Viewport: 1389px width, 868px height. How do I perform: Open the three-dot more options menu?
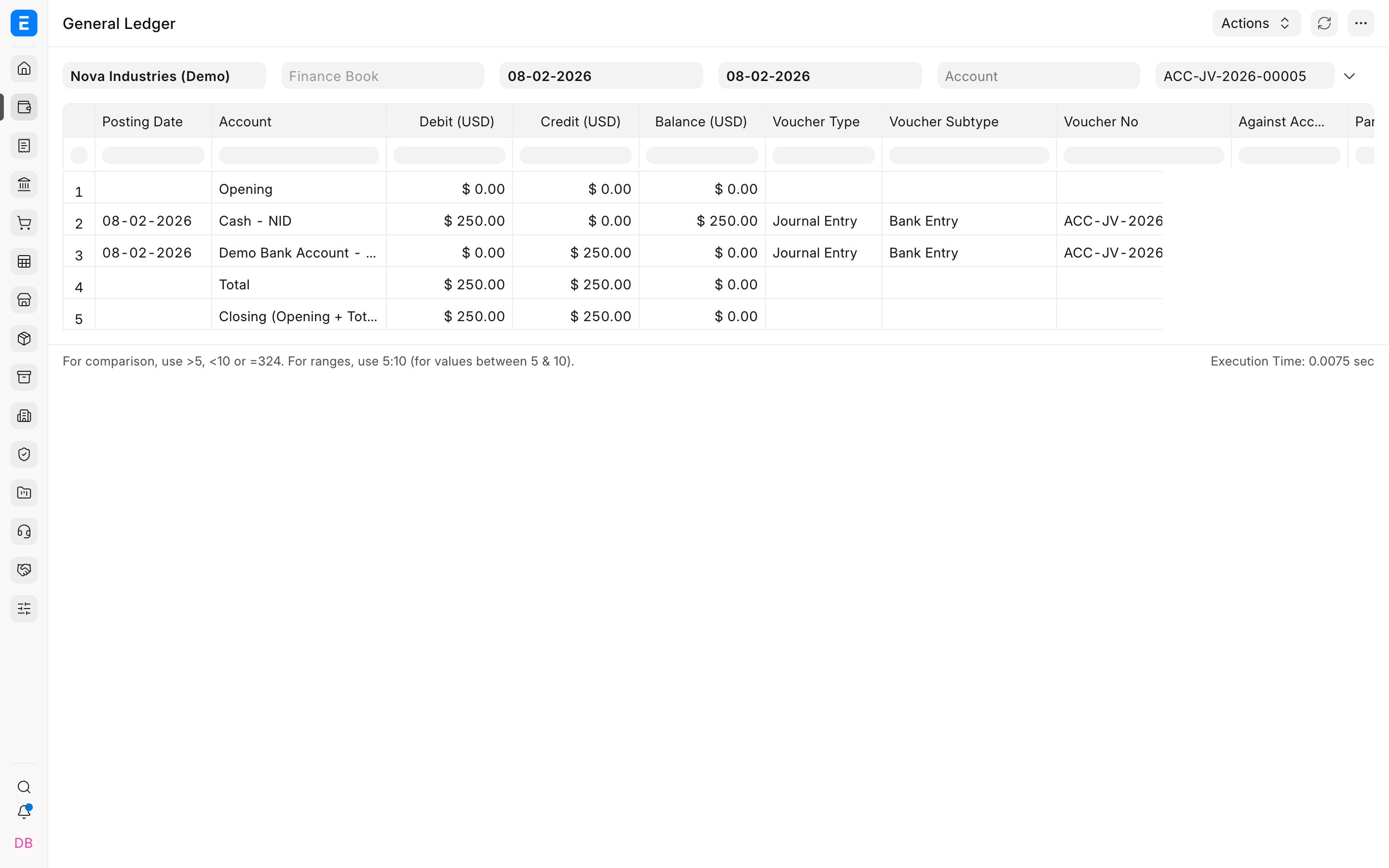click(x=1361, y=23)
